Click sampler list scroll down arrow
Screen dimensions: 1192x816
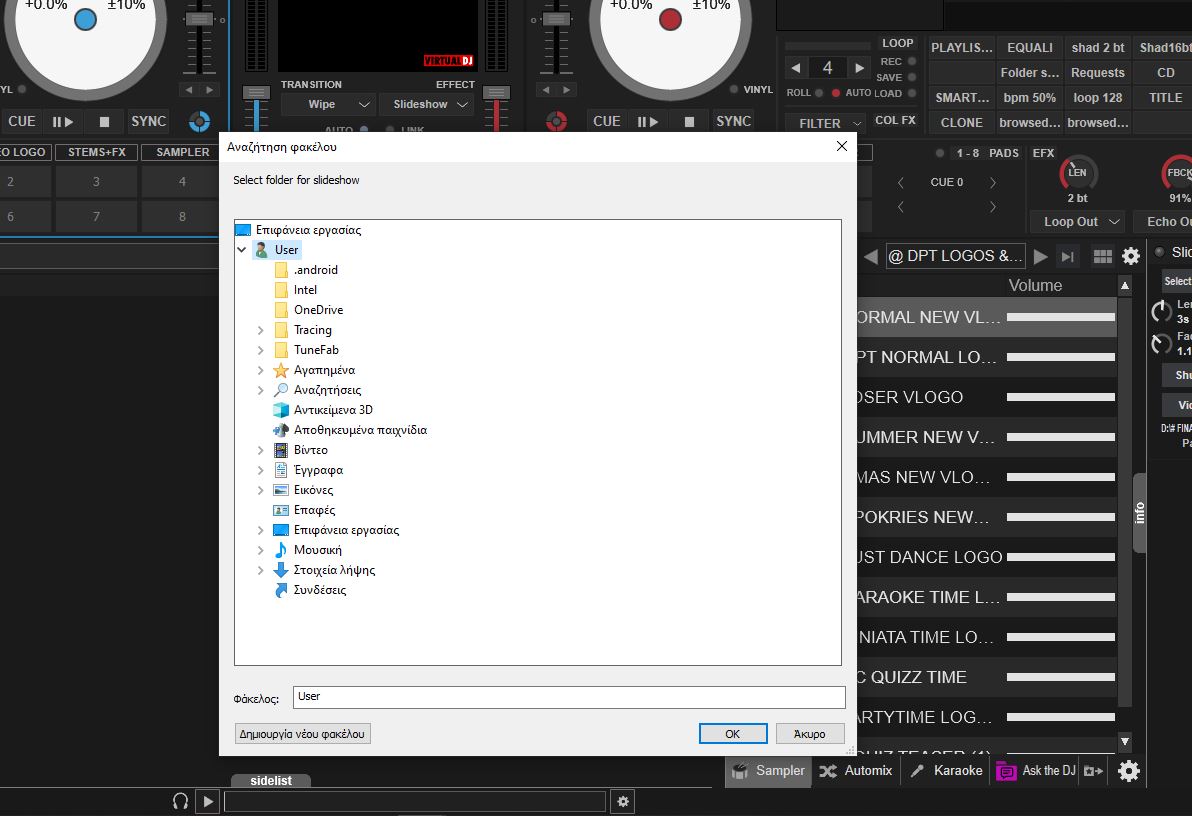point(1125,741)
